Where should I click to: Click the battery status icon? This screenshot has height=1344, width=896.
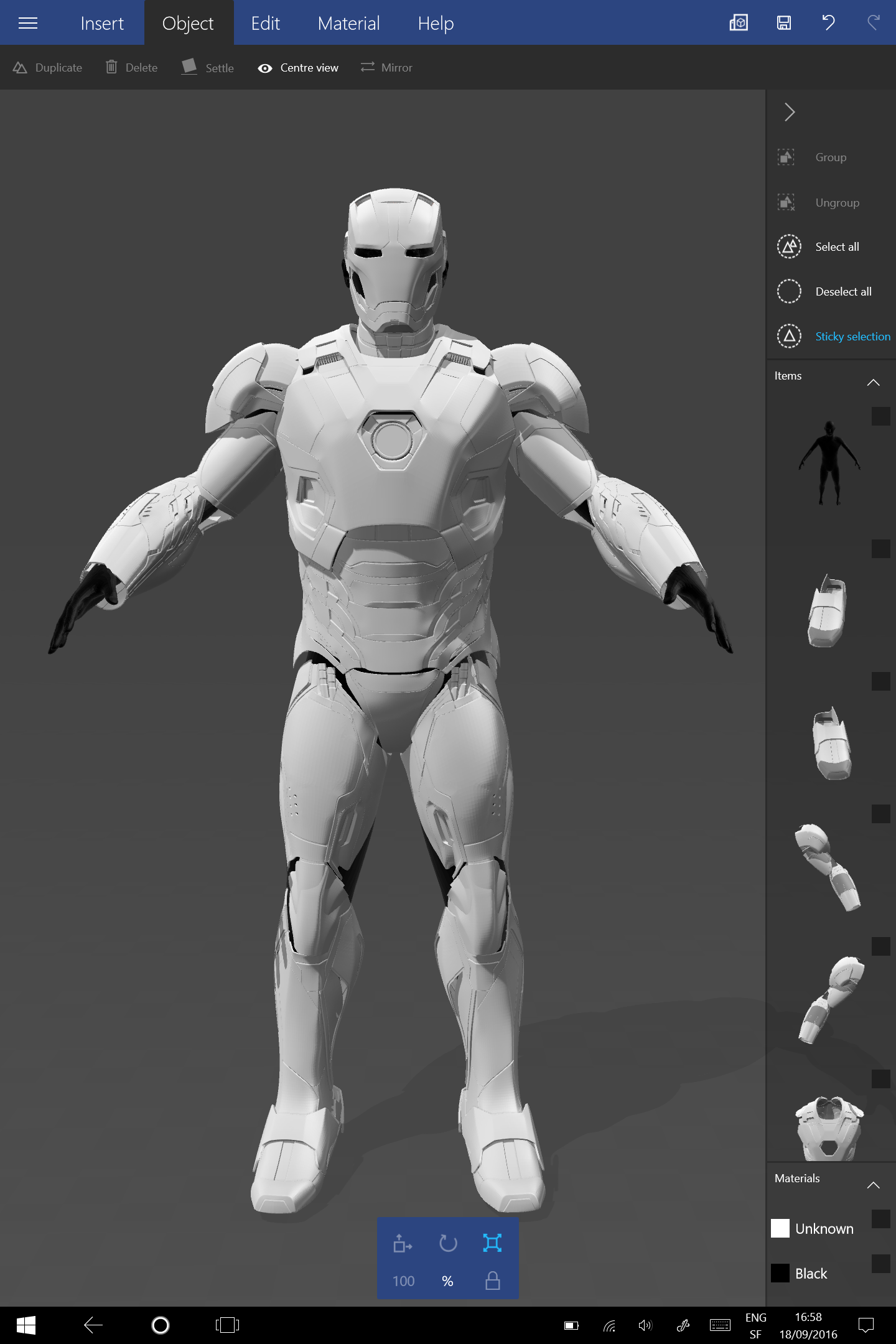[x=571, y=1326]
